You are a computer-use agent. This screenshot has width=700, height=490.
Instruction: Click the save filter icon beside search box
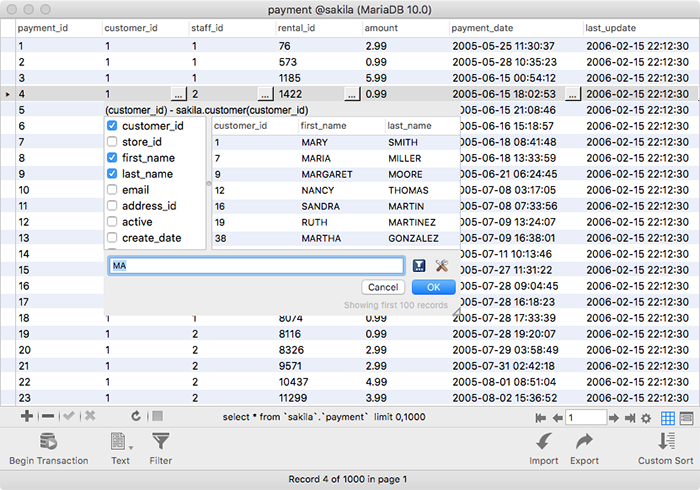[419, 266]
